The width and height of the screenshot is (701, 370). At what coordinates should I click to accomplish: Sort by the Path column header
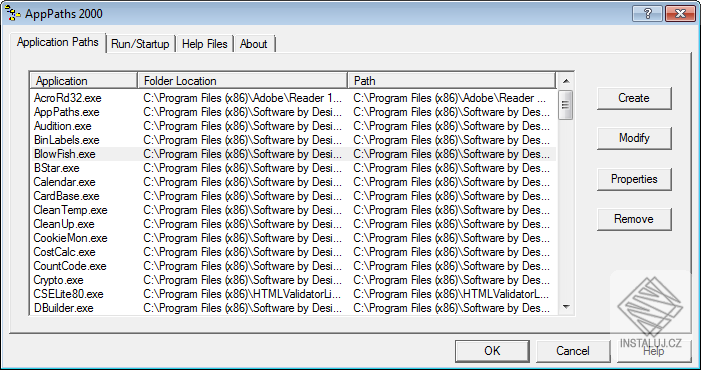pos(452,81)
